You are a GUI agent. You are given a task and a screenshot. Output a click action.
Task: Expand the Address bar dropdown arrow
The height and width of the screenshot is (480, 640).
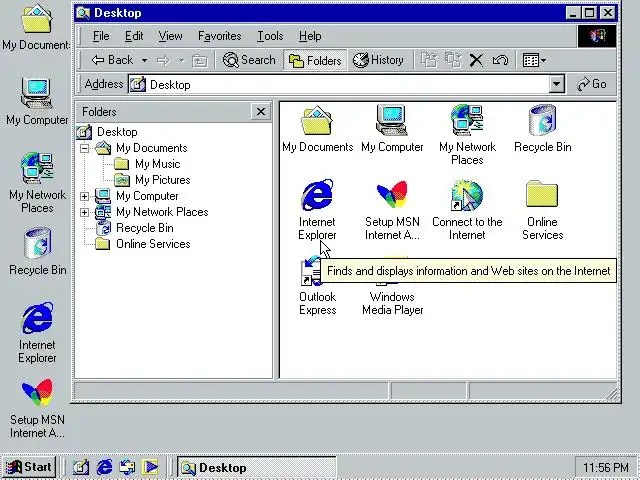tap(556, 84)
